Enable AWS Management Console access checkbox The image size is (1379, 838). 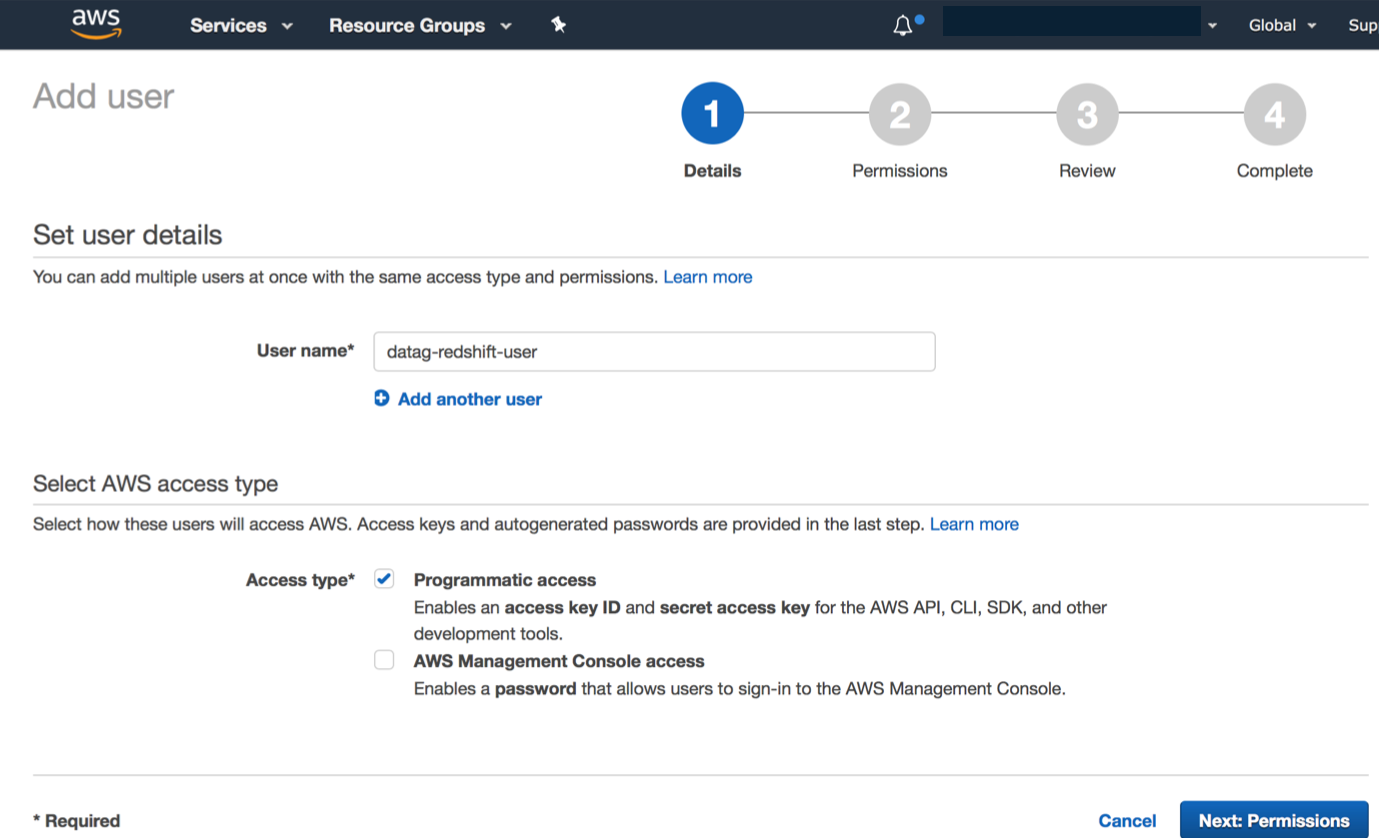(384, 660)
